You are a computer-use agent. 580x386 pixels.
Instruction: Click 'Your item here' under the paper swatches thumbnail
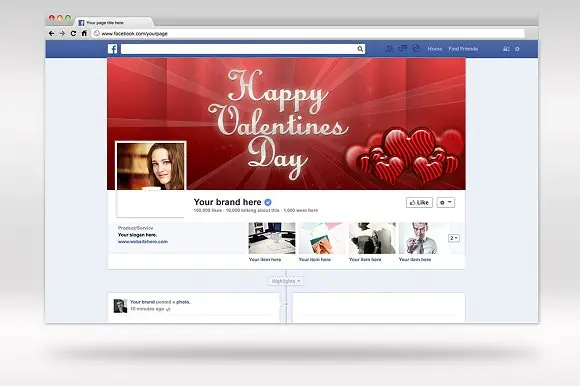click(315, 260)
